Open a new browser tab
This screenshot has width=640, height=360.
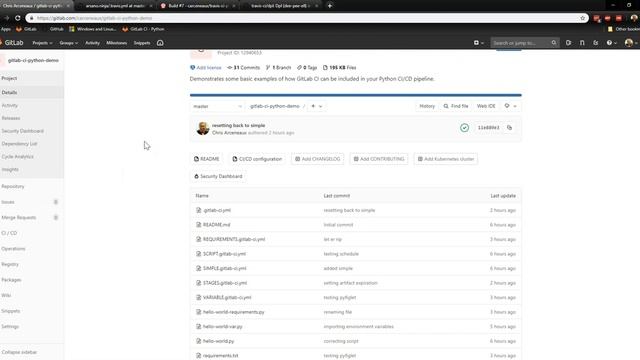tap(330, 6)
